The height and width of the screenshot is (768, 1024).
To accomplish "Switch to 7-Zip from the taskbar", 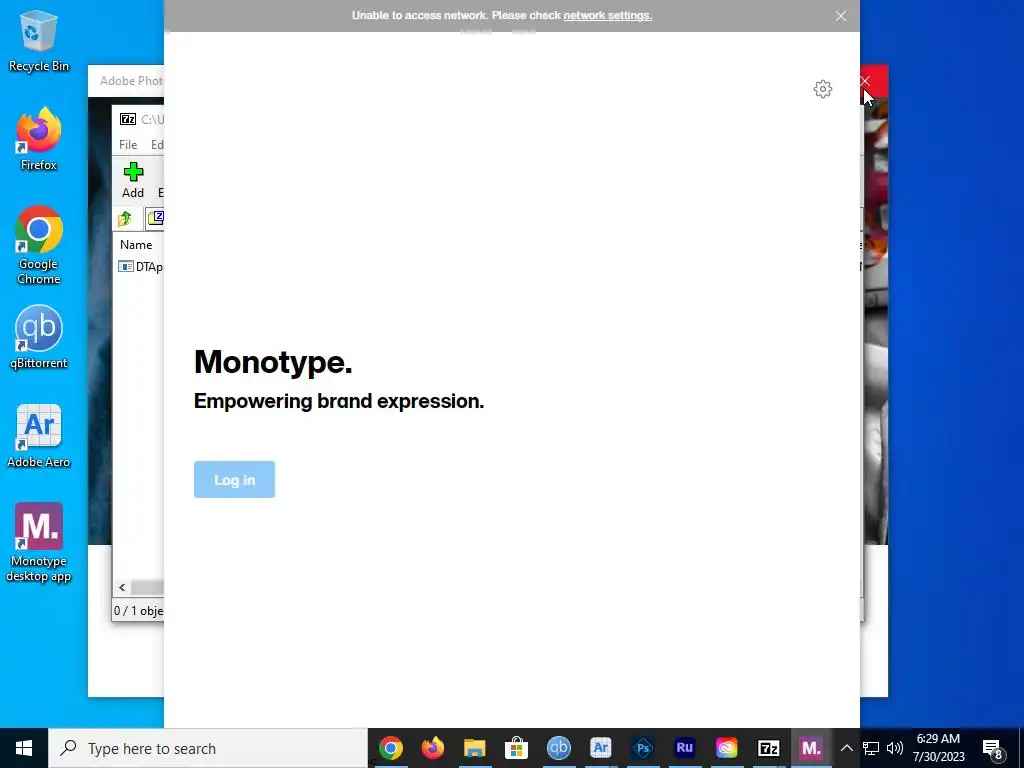I will click(x=769, y=748).
